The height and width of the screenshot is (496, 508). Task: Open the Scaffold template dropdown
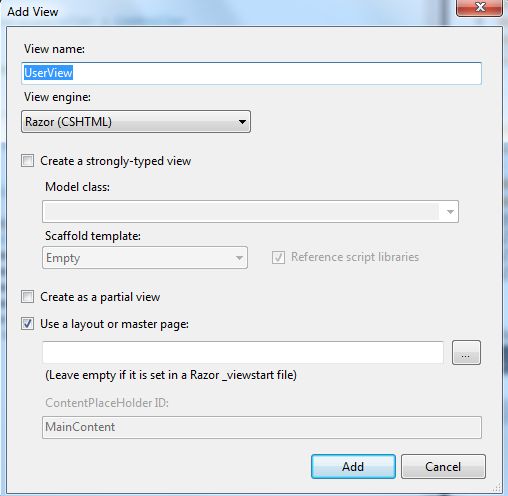coord(145,258)
